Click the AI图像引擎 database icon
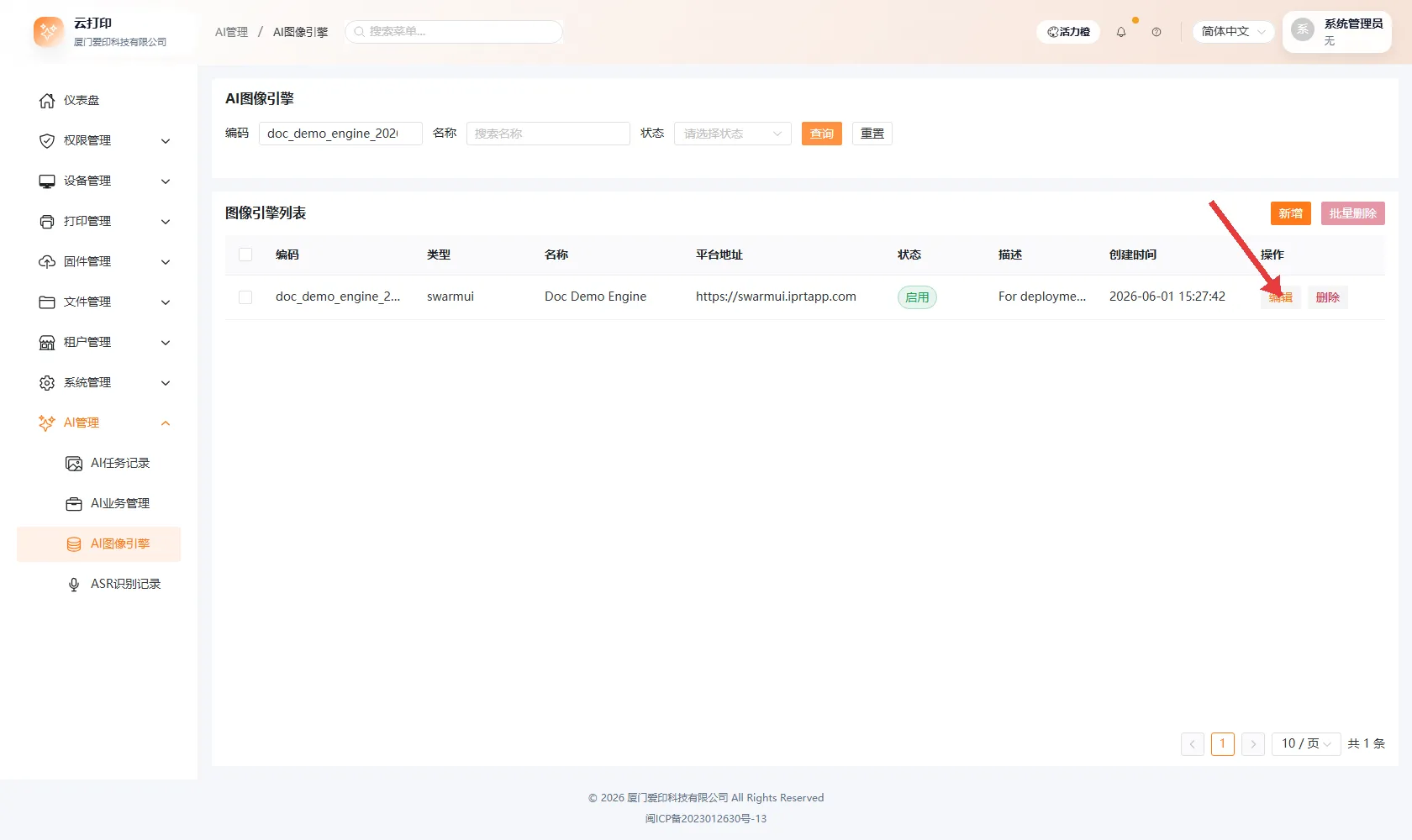 [74, 544]
